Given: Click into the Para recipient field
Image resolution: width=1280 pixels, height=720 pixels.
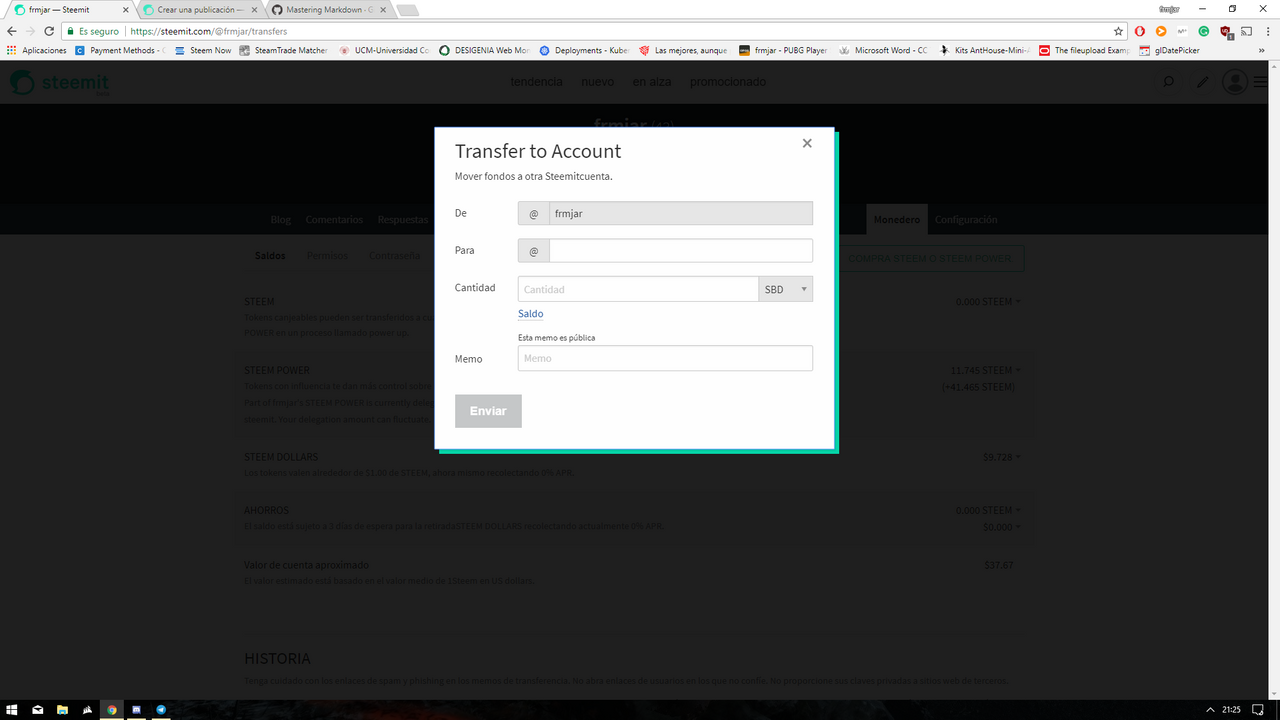Looking at the screenshot, I should (x=680, y=251).
